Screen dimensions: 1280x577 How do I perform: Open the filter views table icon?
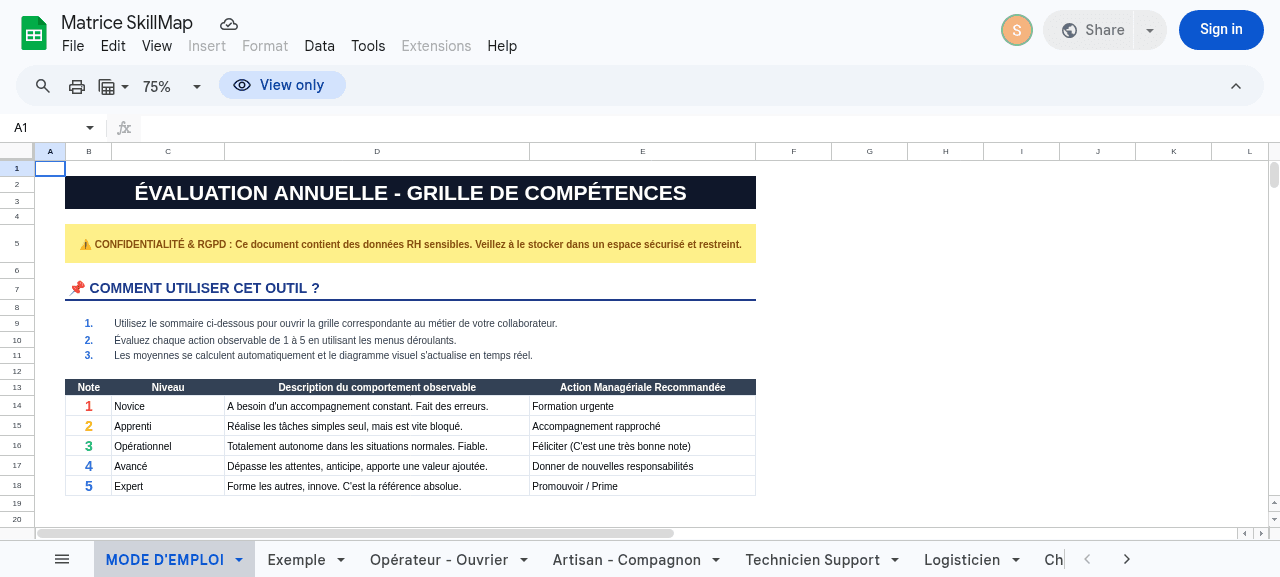click(x=107, y=86)
